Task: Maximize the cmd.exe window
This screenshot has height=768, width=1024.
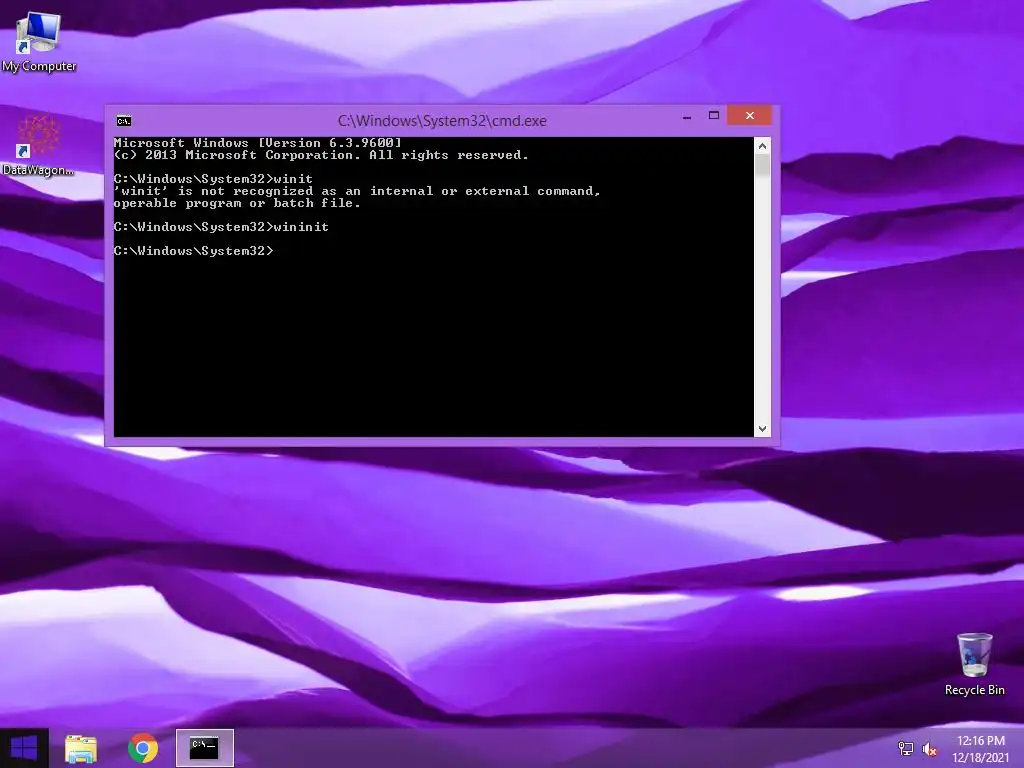Action: 714,116
